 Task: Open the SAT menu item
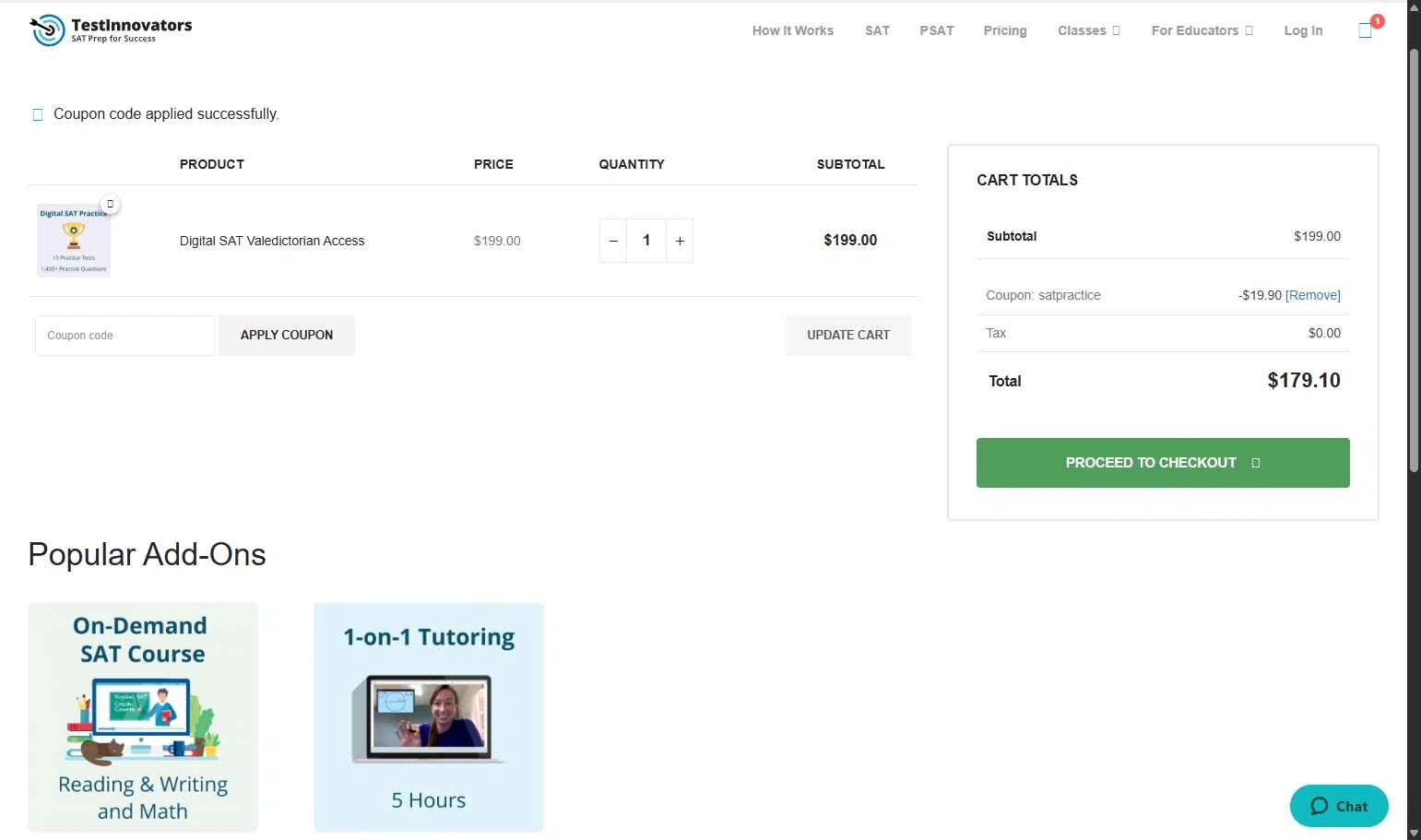878,30
